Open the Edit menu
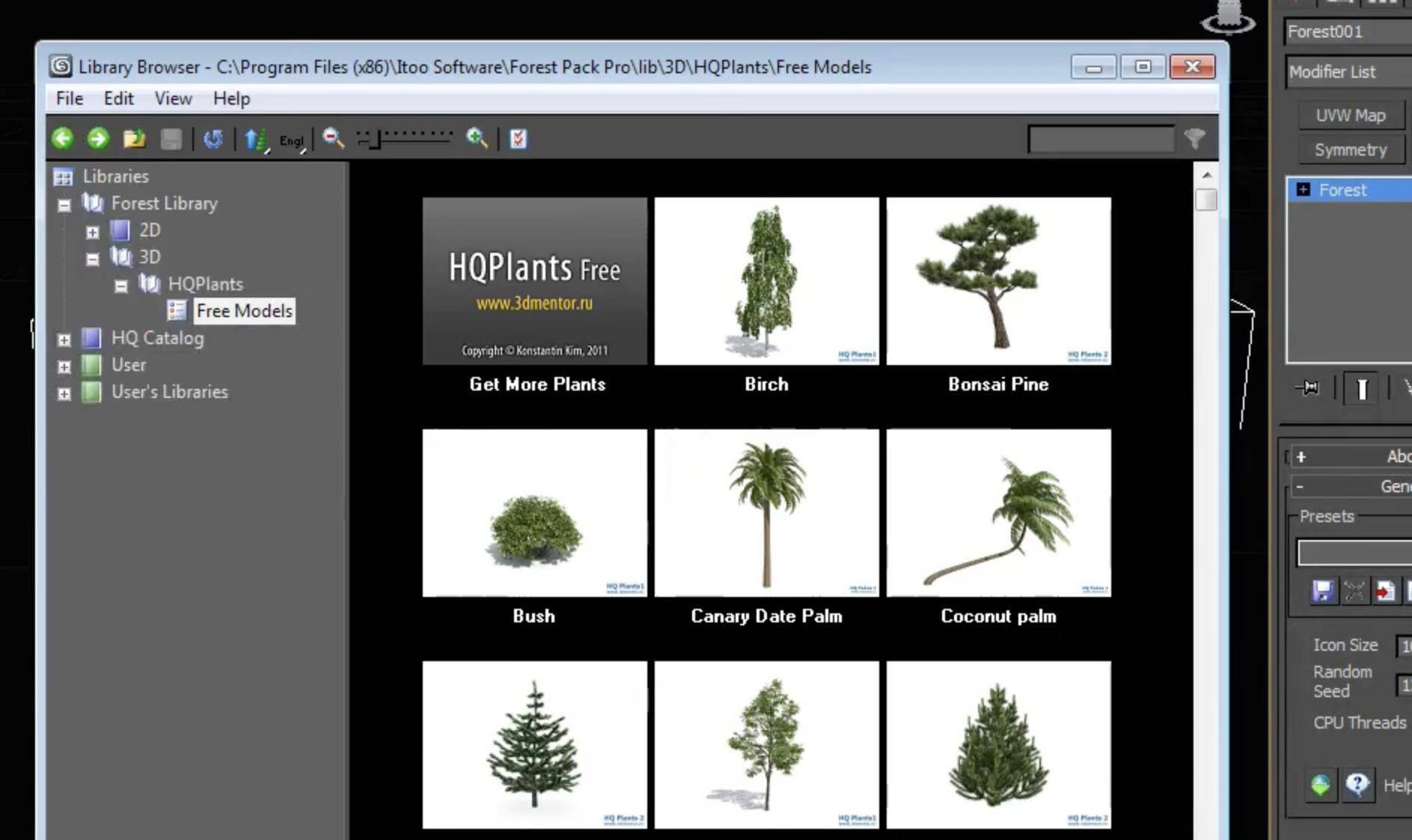The width and height of the screenshot is (1412, 840). [x=118, y=98]
